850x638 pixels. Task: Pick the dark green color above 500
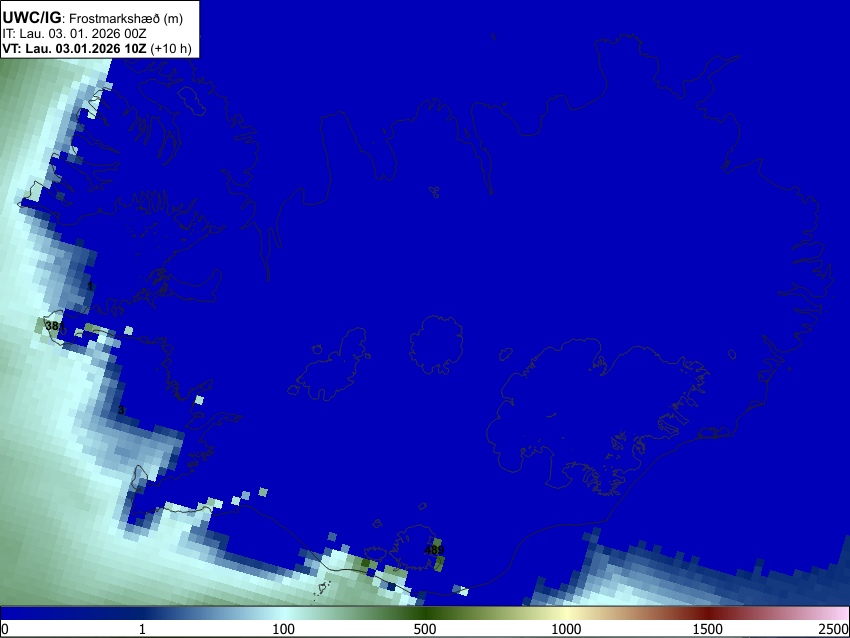pos(424,613)
